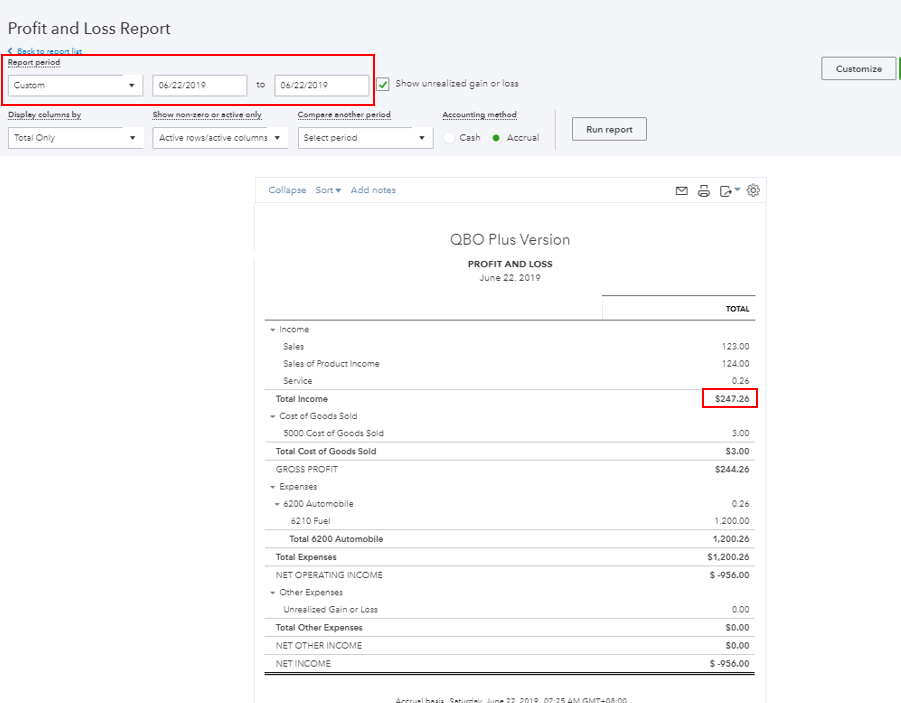Click Total 6200 Automobile amount 1,200.26
This screenshot has width=901, height=703.
[x=731, y=539]
